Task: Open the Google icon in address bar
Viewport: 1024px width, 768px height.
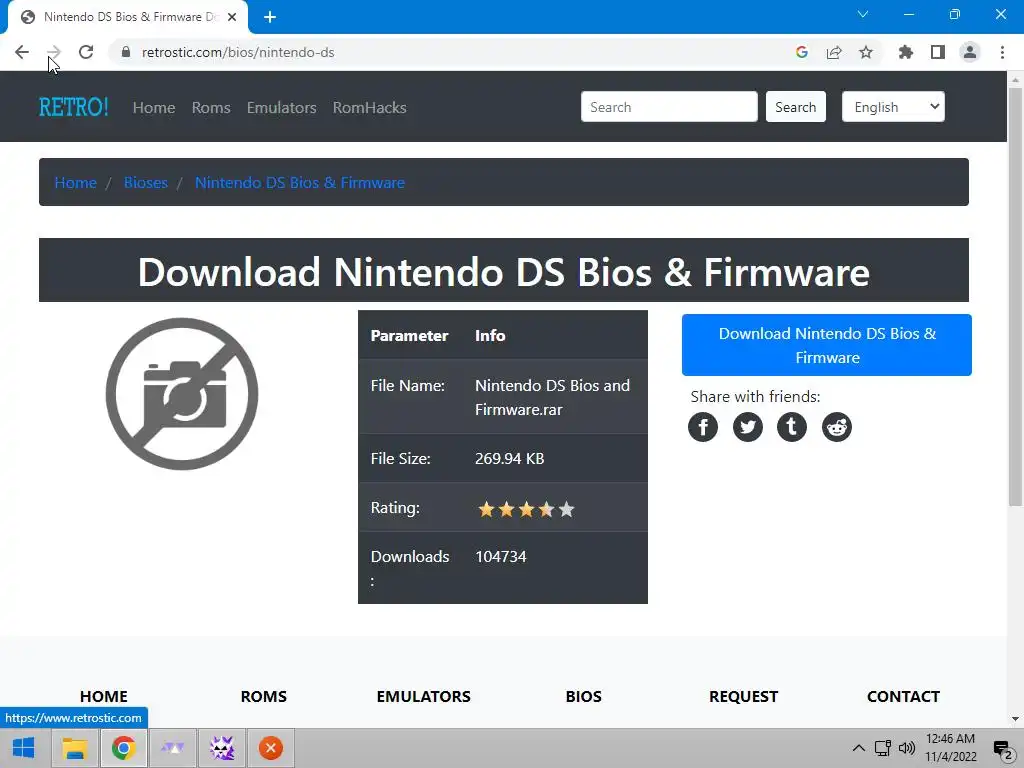Action: tap(802, 52)
